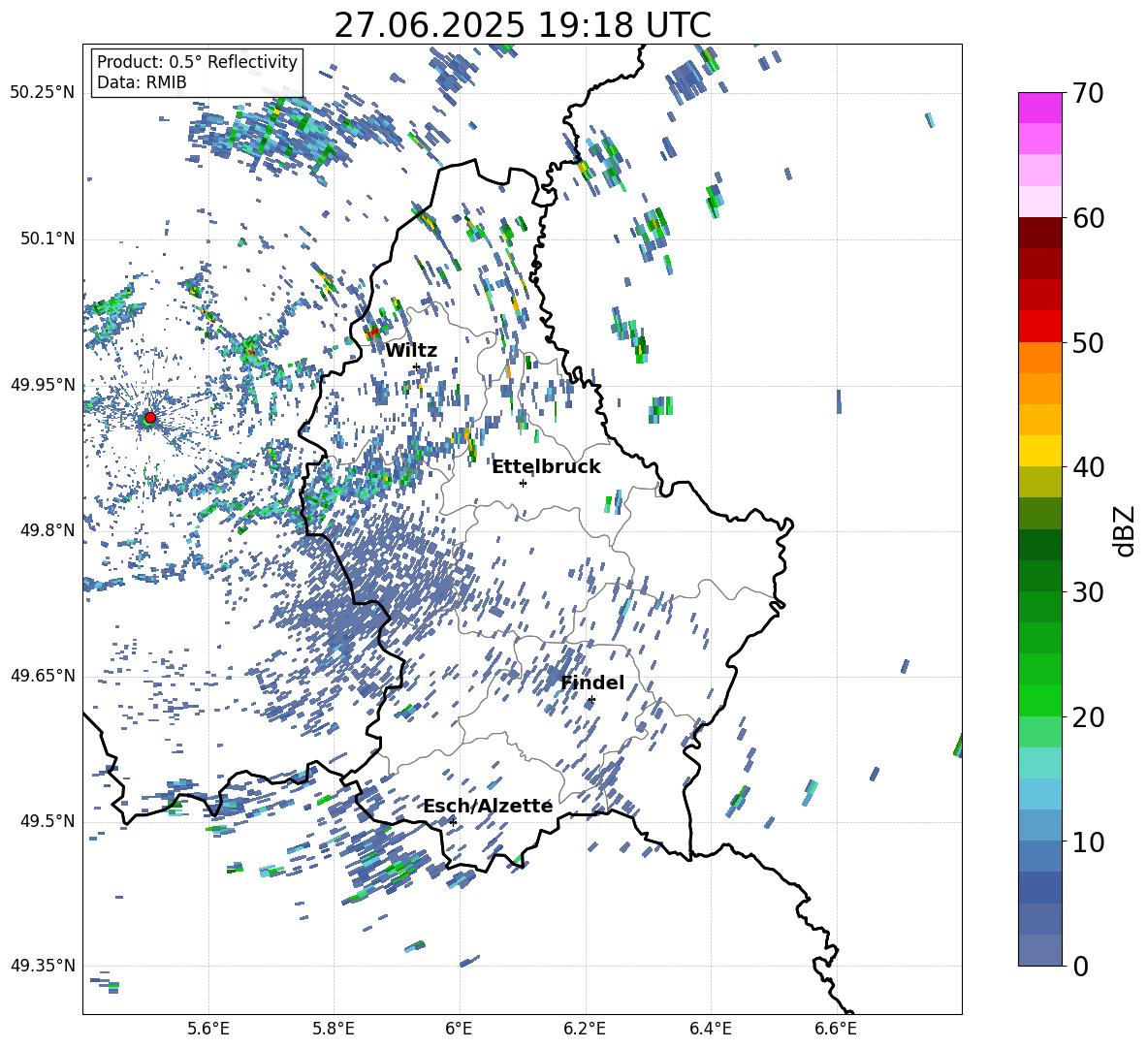Click the red radar site marker
The image size is (1148, 1048).
pos(150,418)
